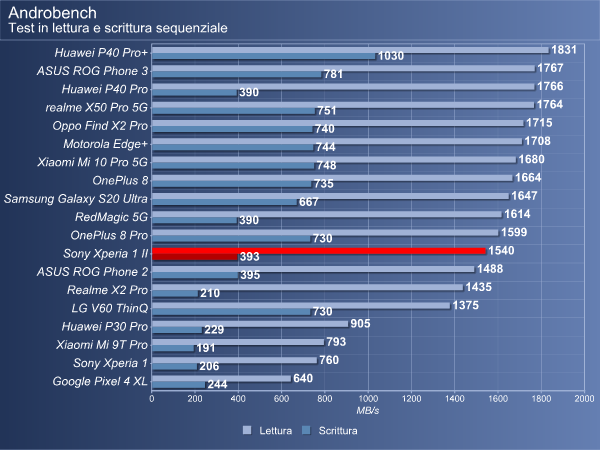Click the Scrittura legend color swatch
Screen dimensions: 600x450
[x=306, y=430]
